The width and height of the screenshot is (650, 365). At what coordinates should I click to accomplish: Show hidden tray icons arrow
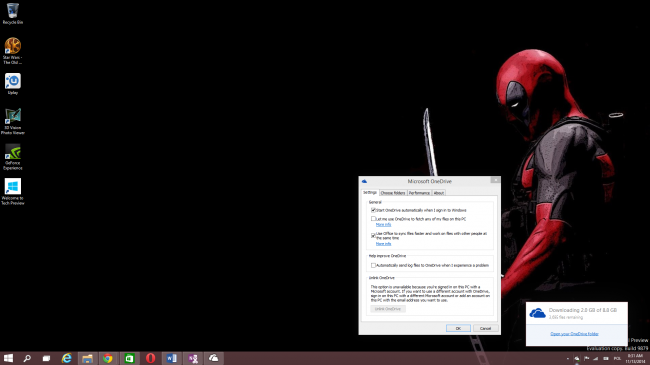(x=568, y=358)
